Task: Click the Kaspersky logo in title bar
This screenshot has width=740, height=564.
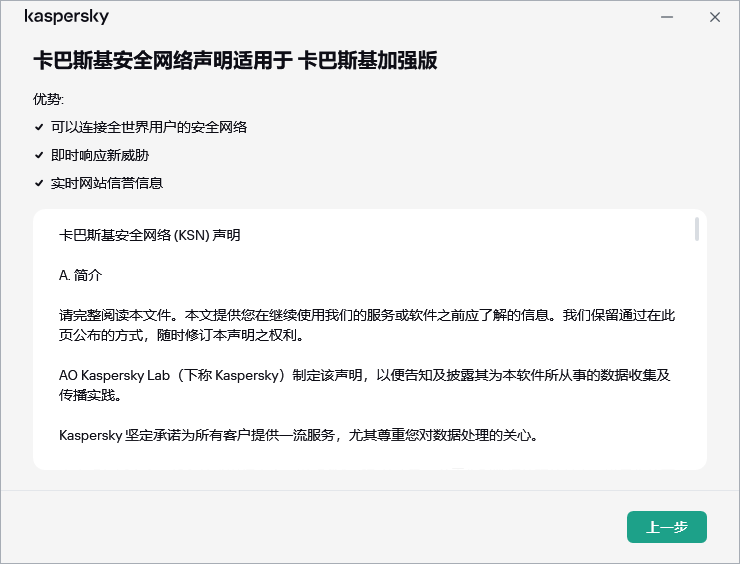Action: pyautogui.click(x=66, y=17)
